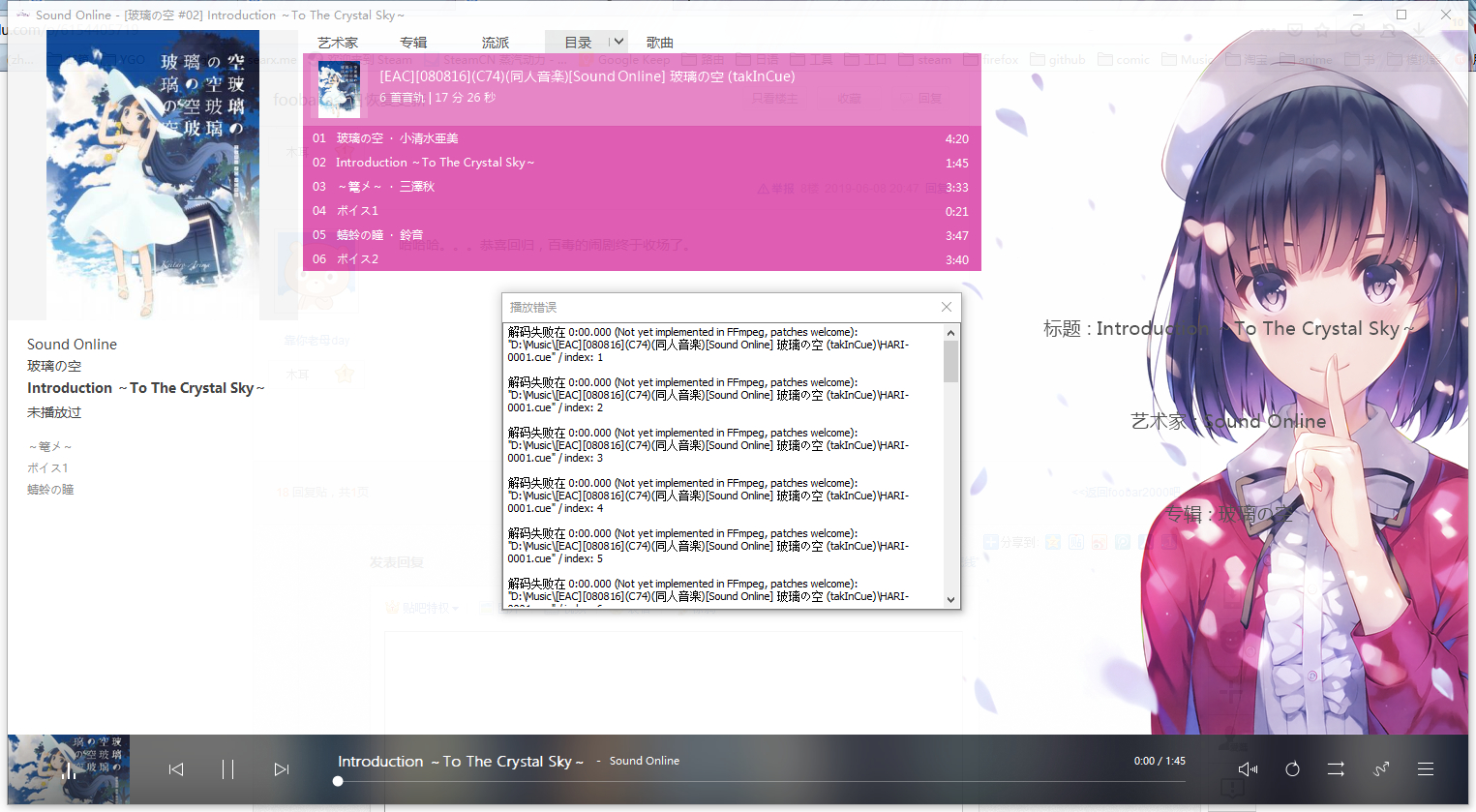The width and height of the screenshot is (1476, 812).
Task: Select track 01 玻璃の空 · 小清水亜美
Action: (x=642, y=138)
